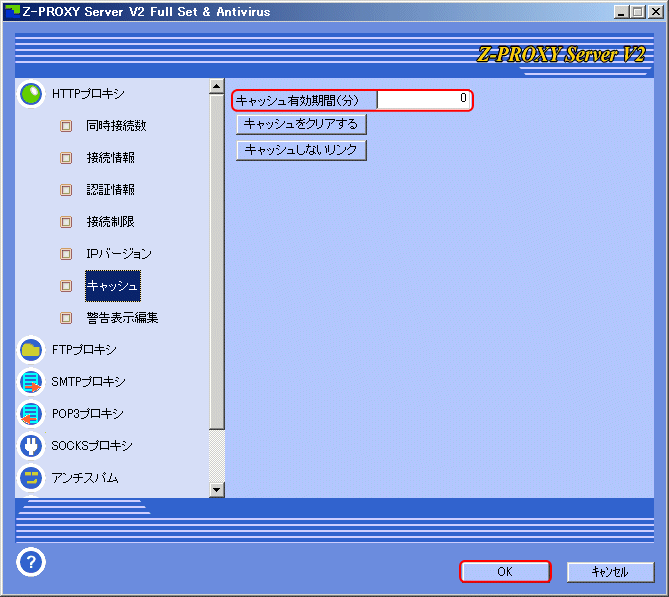
Task: Close the Z-PROXY Server window
Action: point(655,12)
